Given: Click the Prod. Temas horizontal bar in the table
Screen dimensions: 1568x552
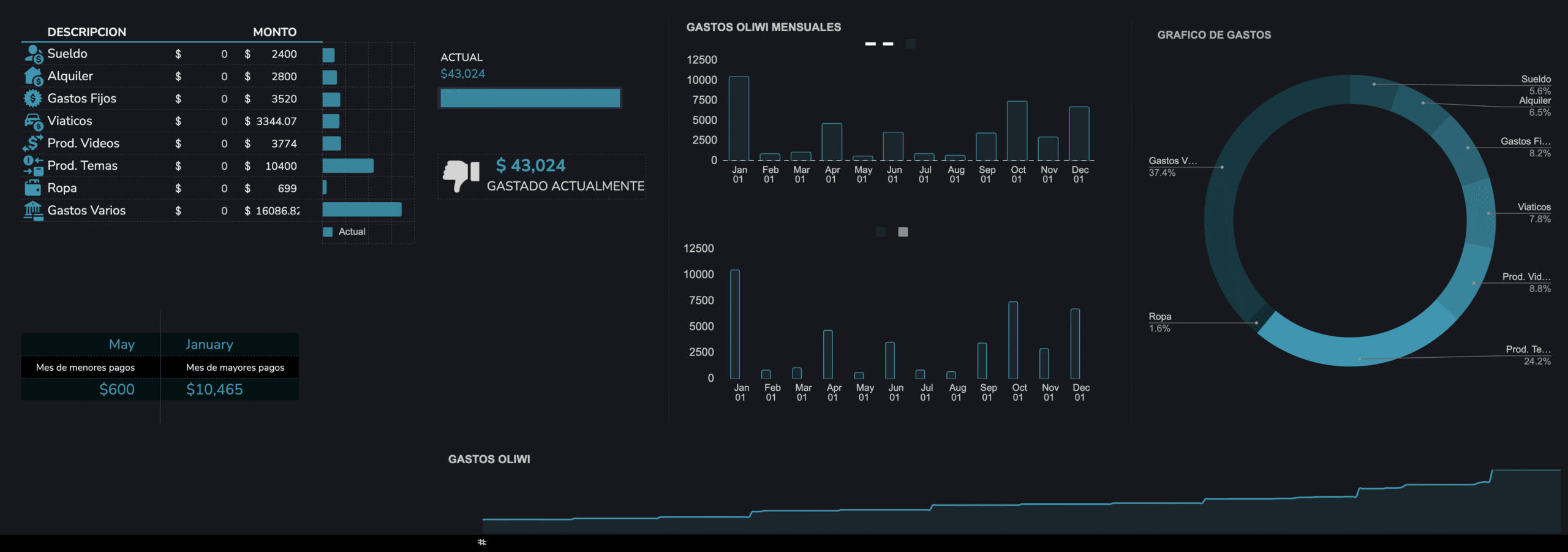Looking at the screenshot, I should 348,165.
